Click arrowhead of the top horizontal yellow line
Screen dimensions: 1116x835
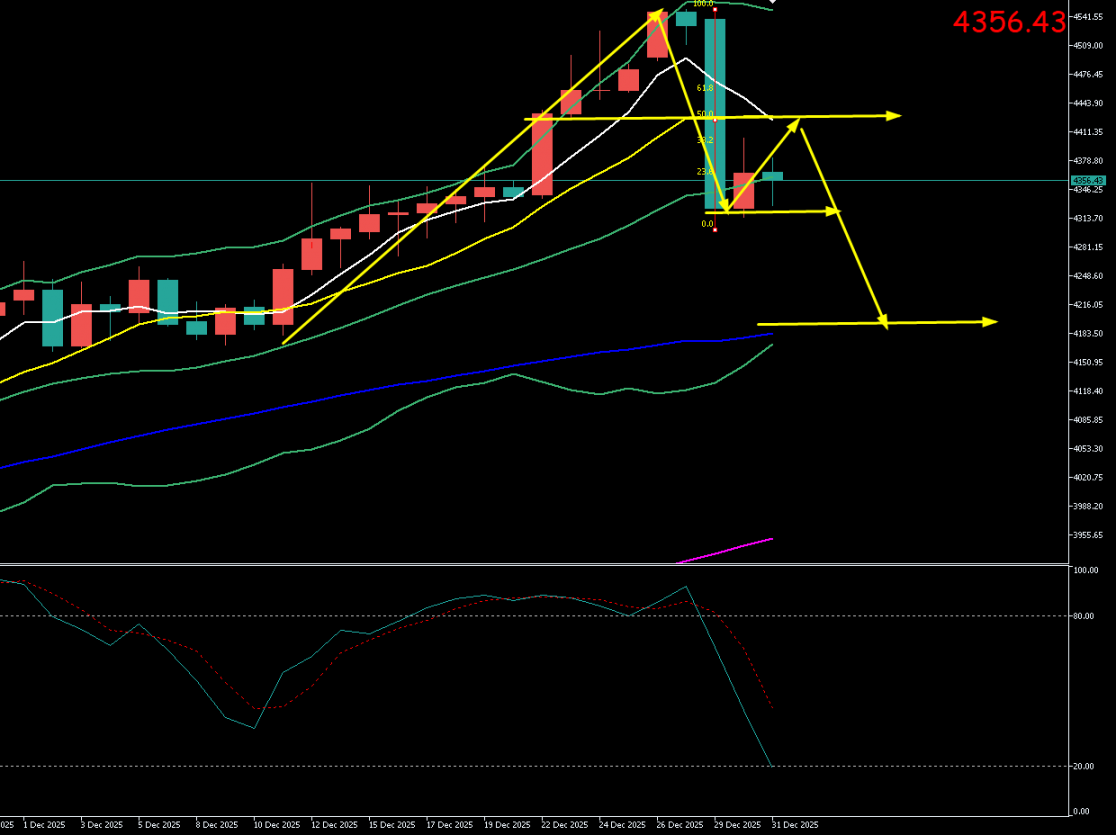(893, 116)
